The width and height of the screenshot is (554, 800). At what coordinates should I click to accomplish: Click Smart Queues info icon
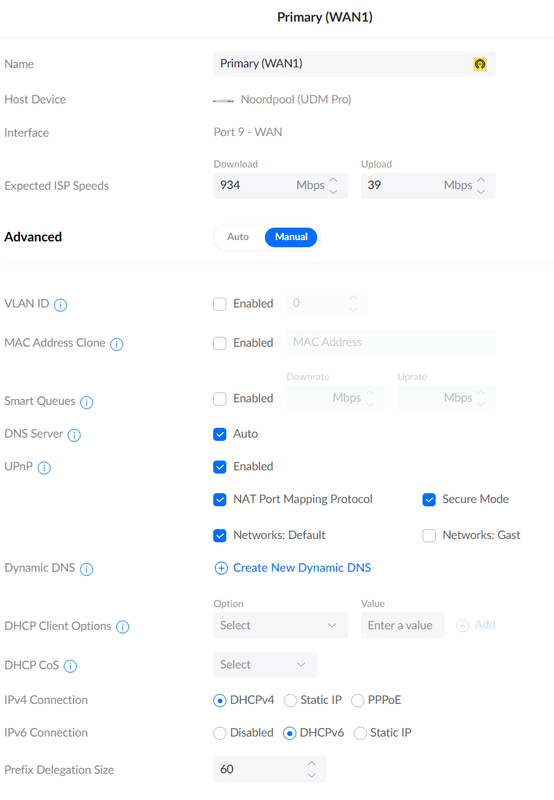coord(87,403)
